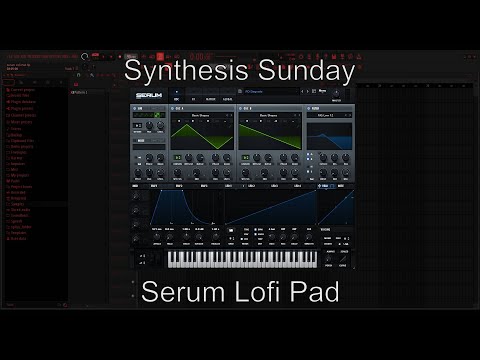
Task: Toggle the LFO ANCH checkbox
Action: click(x=256, y=234)
